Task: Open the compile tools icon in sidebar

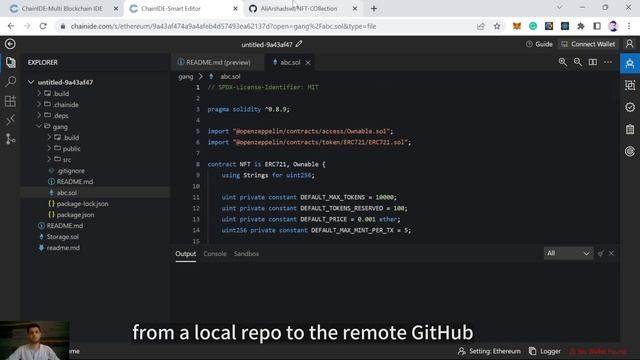Action: pyautogui.click(x=11, y=120)
